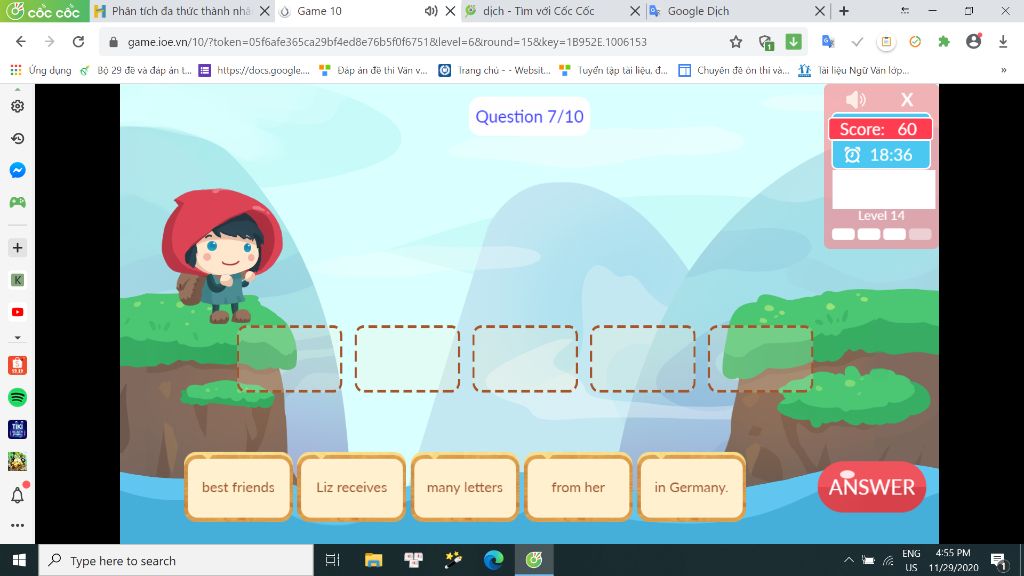Open notifications bell in sidebar
Image resolution: width=1024 pixels, height=576 pixels.
click(x=18, y=495)
